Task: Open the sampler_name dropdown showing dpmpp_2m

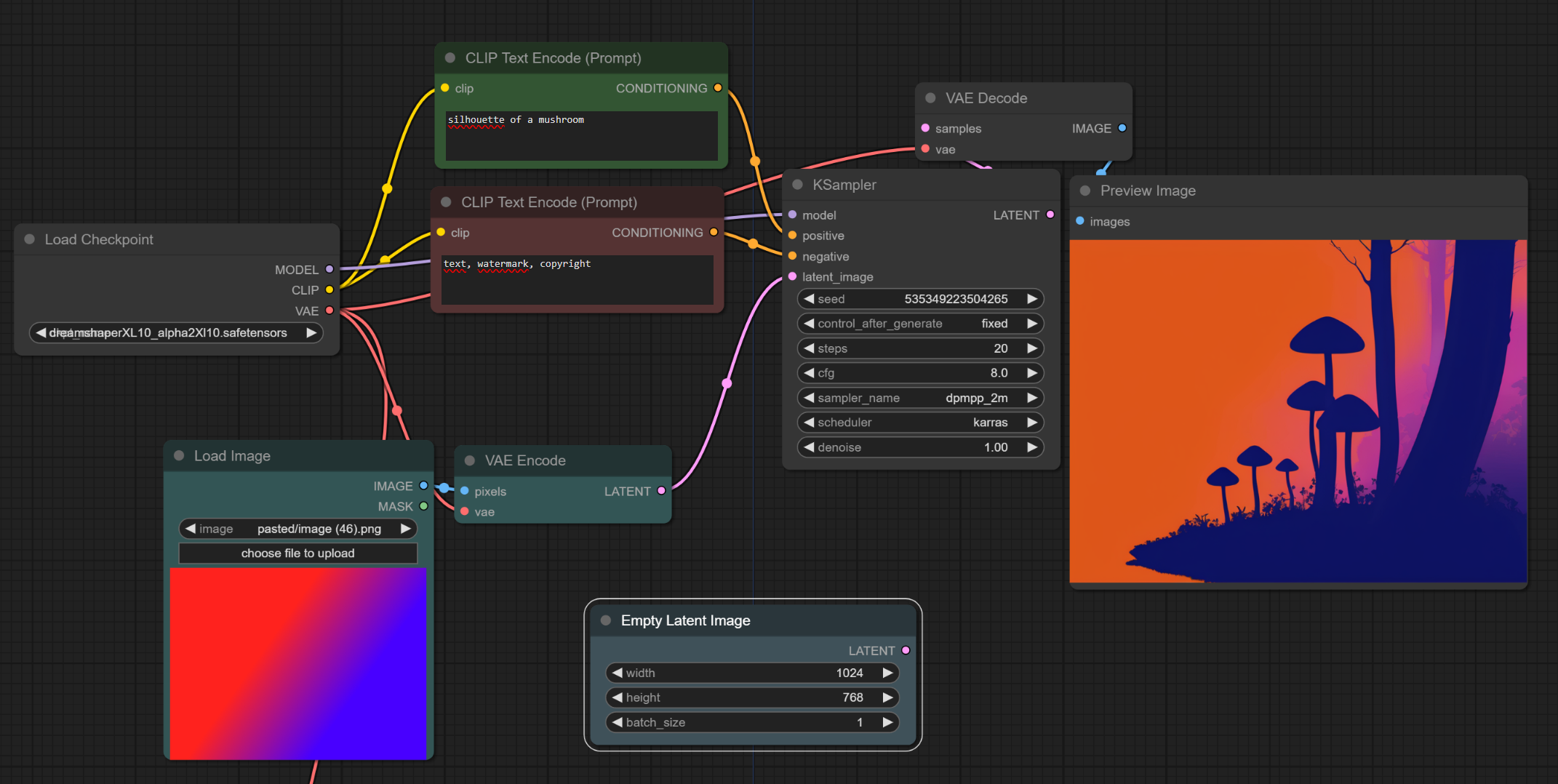Action: point(920,398)
